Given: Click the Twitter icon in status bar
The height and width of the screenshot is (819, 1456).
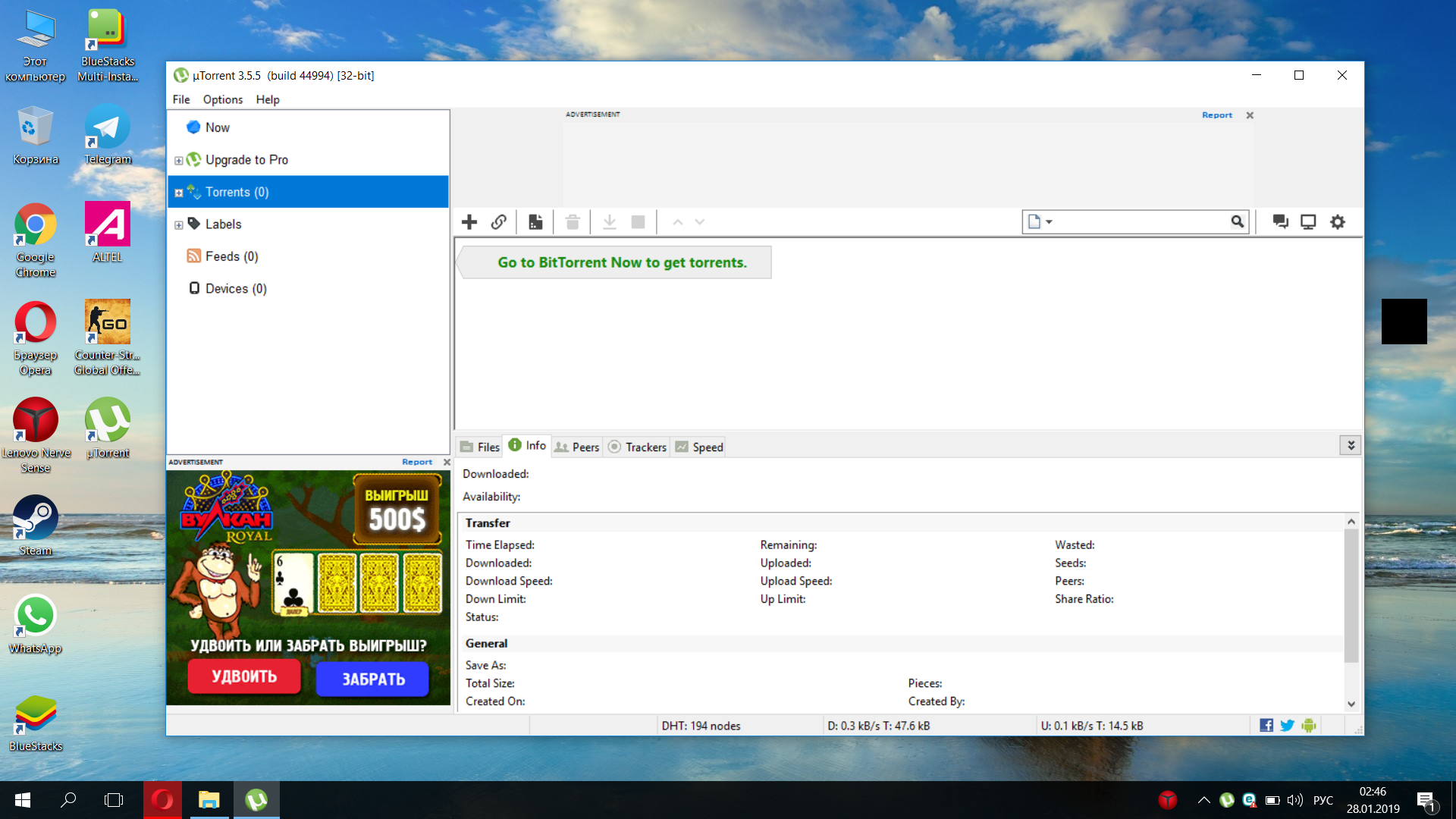Looking at the screenshot, I should tap(1287, 726).
